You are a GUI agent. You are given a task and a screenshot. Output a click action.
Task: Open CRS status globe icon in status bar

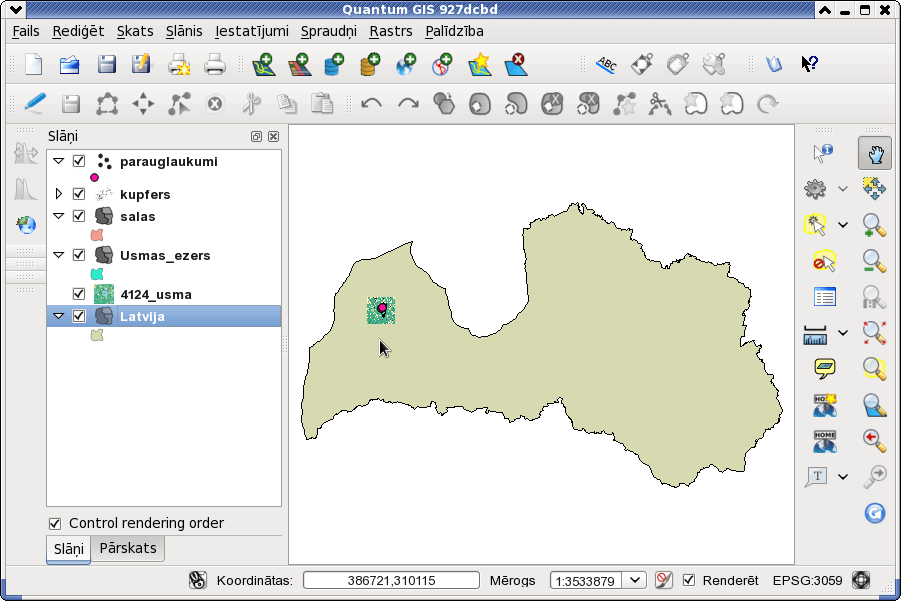(861, 580)
